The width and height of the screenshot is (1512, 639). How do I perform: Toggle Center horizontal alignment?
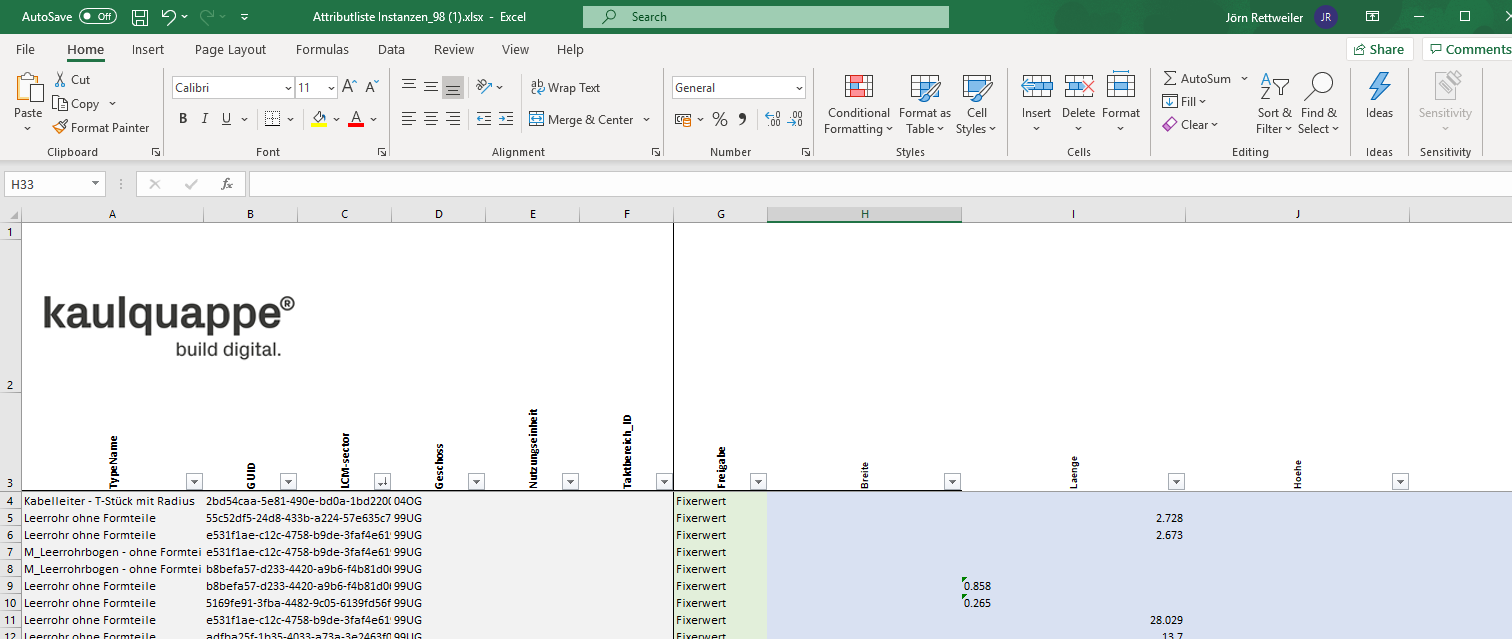(431, 119)
